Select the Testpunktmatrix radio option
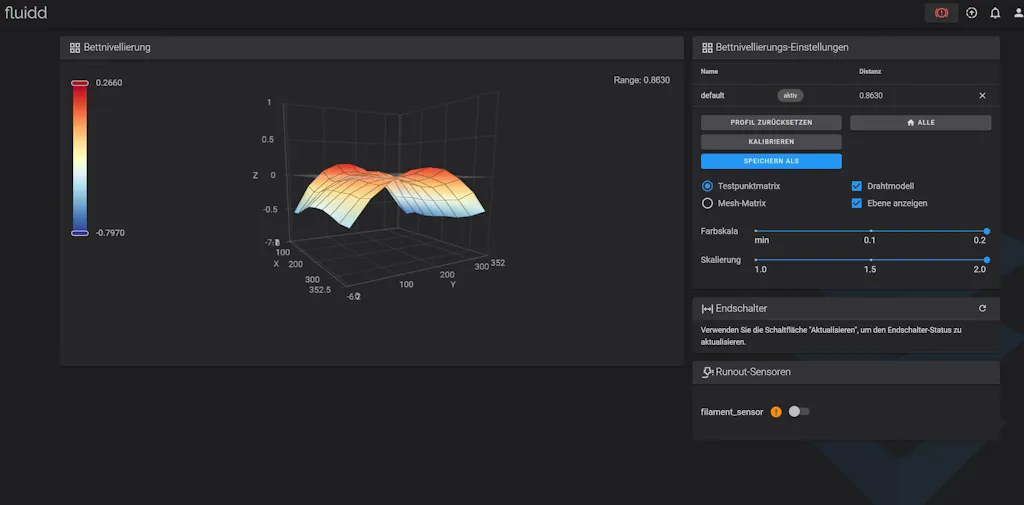Screen dimensions: 1024x505 click(x=708, y=186)
